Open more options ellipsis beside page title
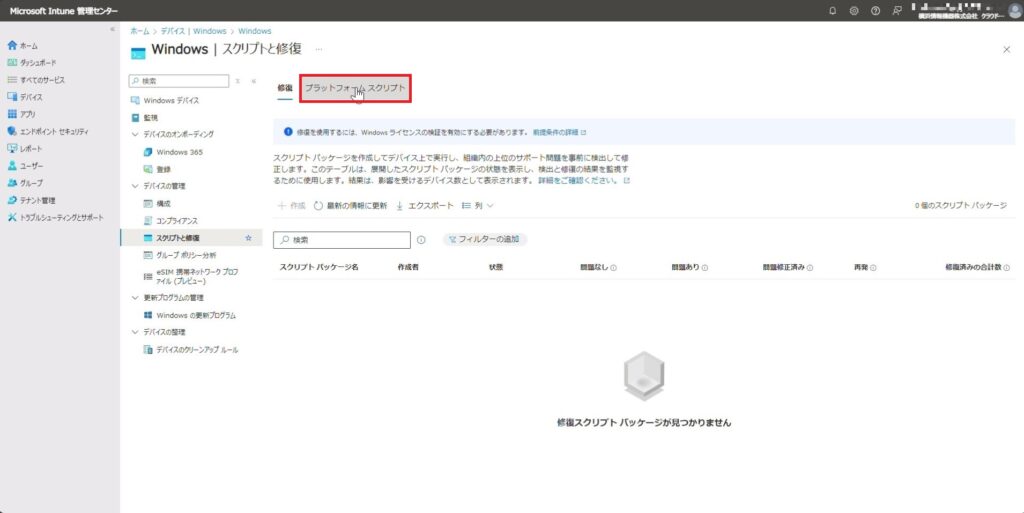Screen dimensions: 1024x513 coord(319,50)
